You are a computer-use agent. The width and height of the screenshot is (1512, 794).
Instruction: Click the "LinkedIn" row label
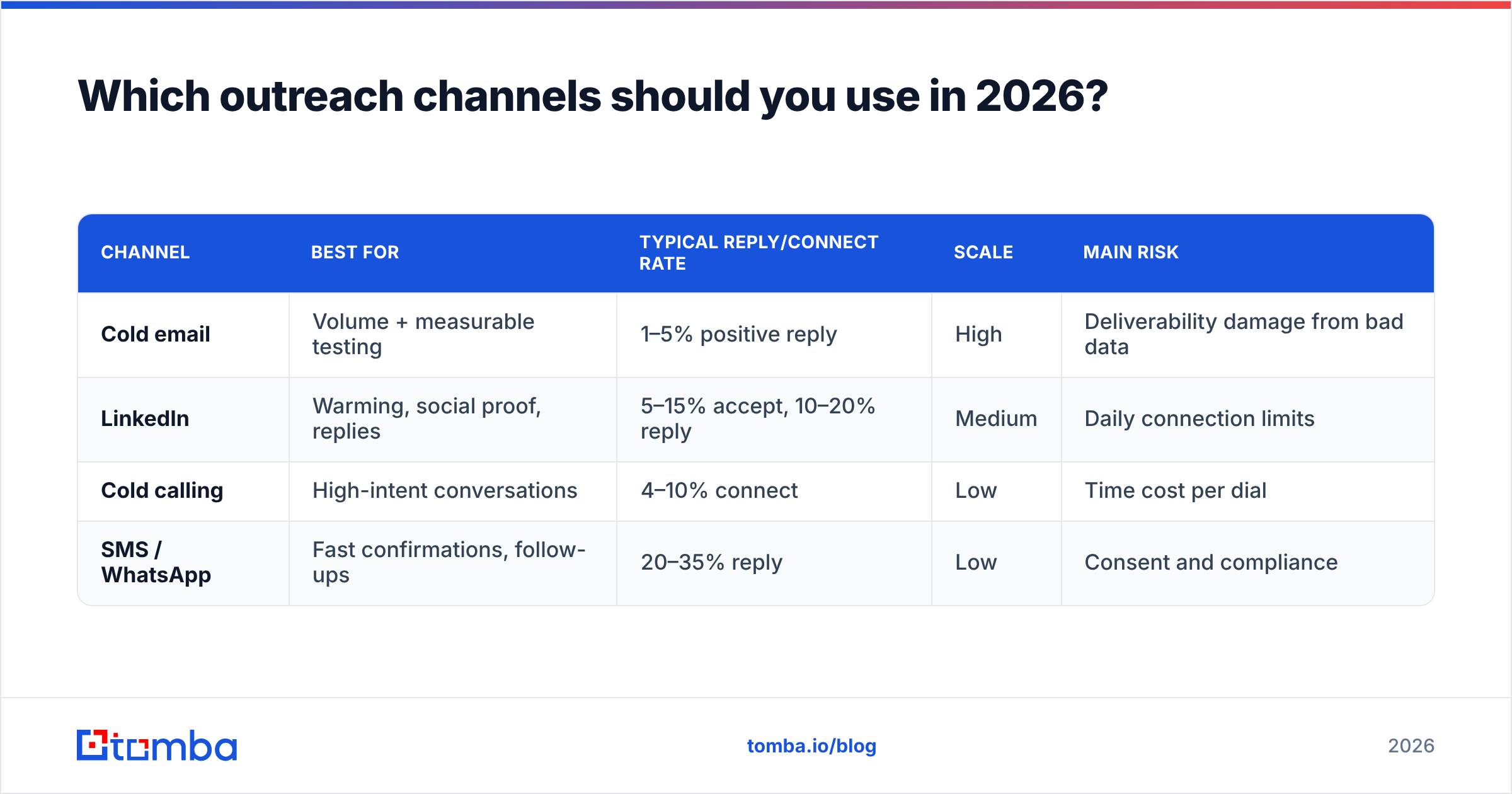point(145,418)
